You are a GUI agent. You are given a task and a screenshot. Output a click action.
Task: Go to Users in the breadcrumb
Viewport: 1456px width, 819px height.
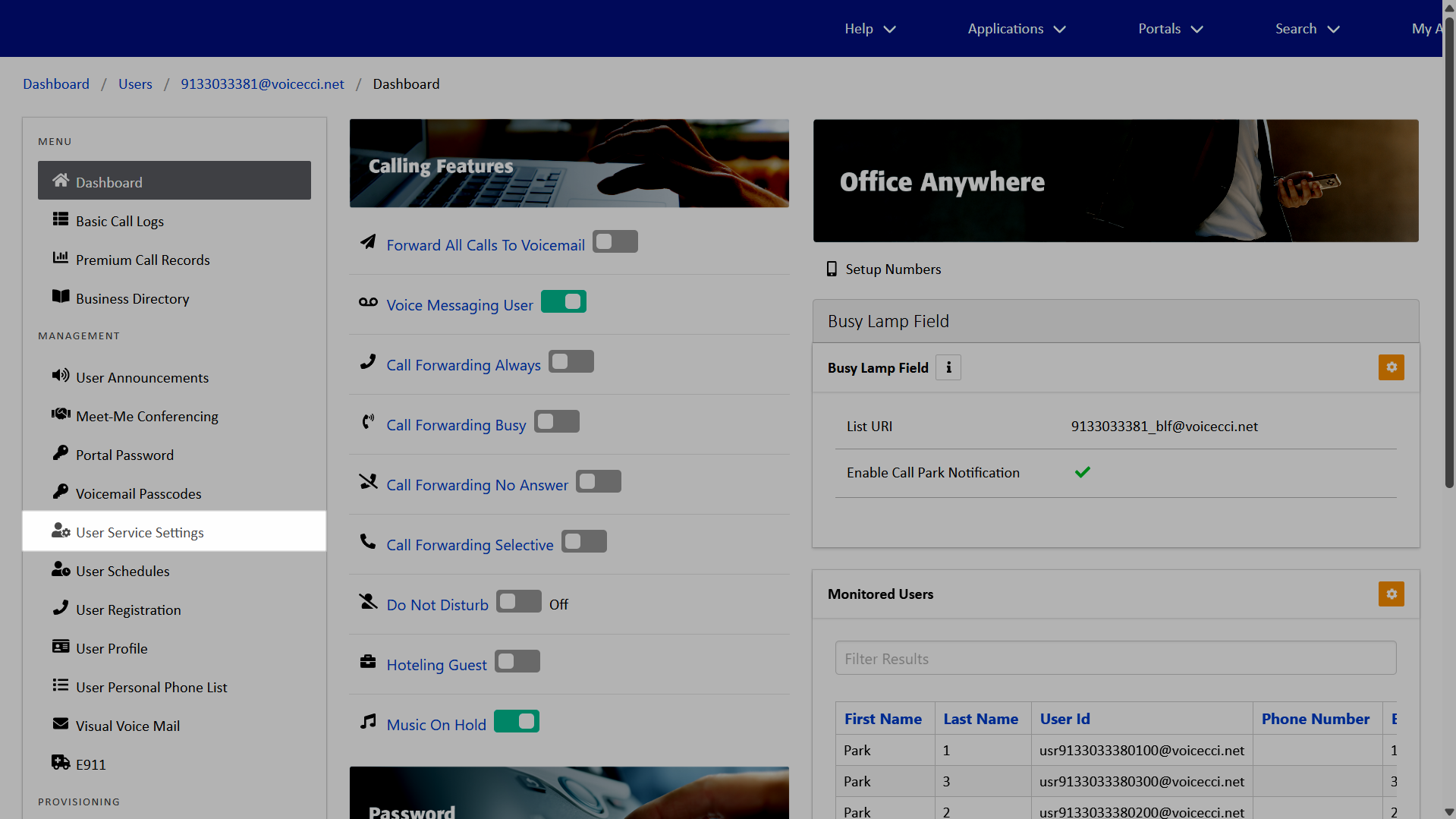(135, 83)
